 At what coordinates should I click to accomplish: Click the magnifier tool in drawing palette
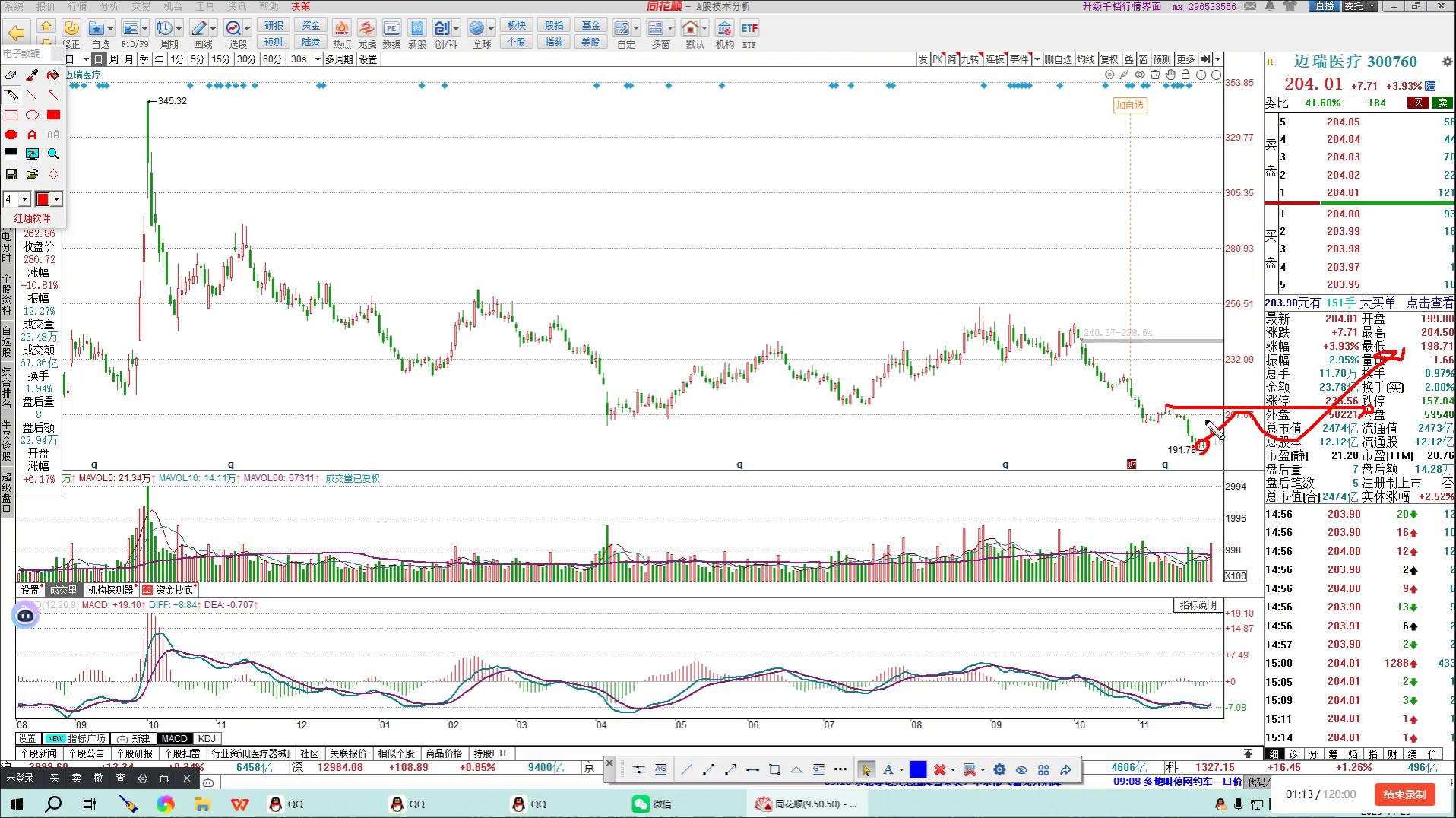(x=53, y=154)
